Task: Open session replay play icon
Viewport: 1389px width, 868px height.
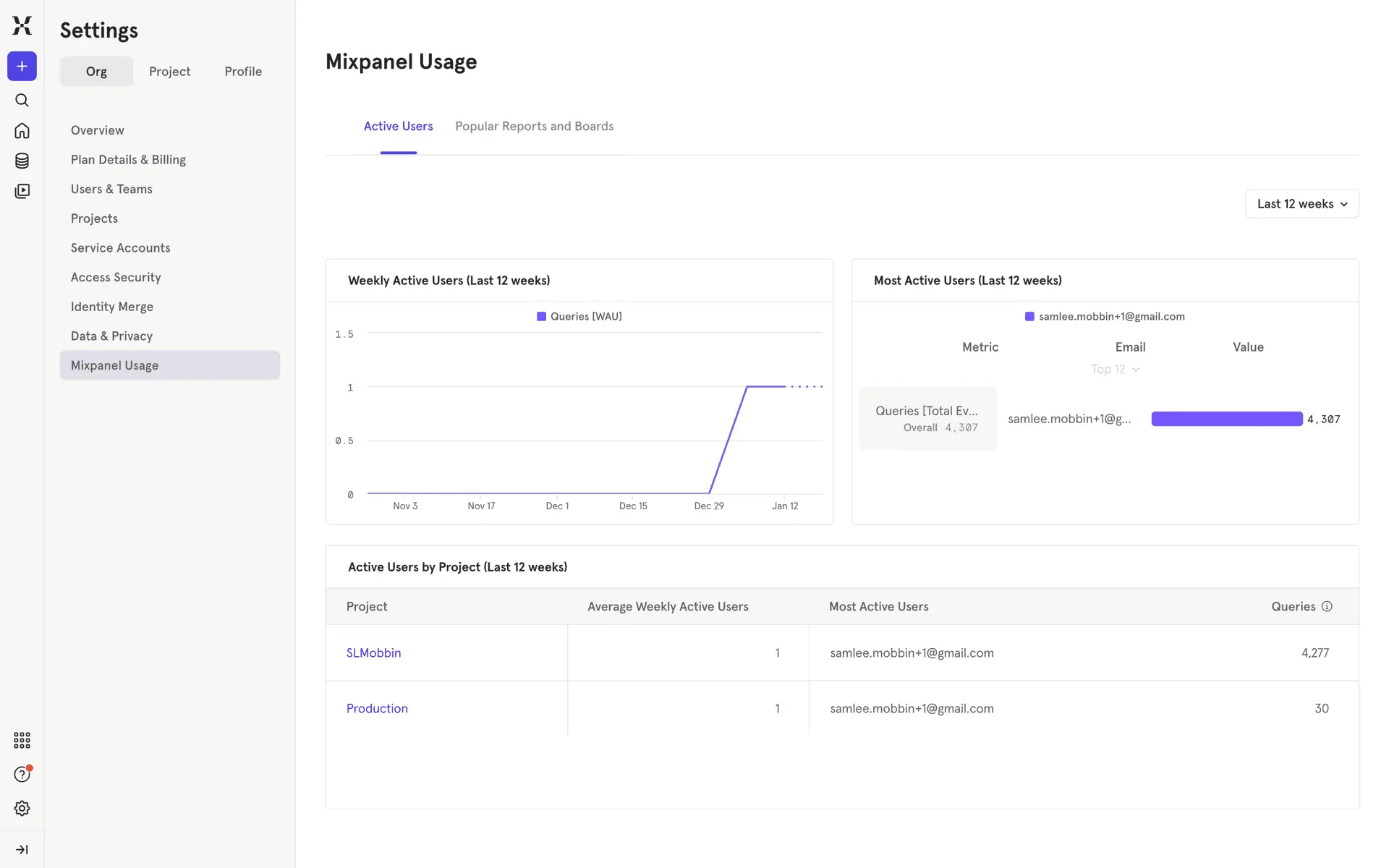Action: pos(22,191)
